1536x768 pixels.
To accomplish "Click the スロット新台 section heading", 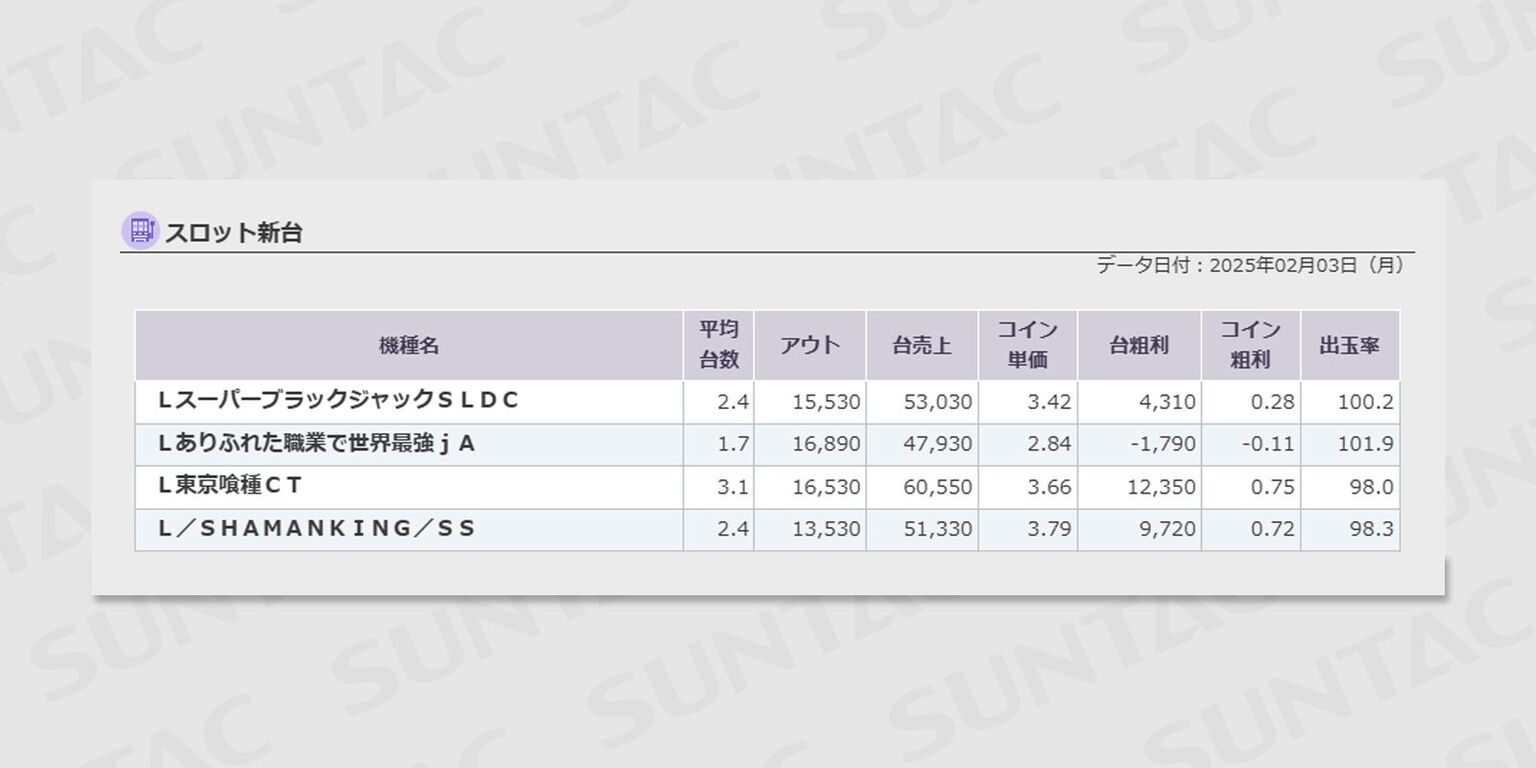I will (233, 233).
